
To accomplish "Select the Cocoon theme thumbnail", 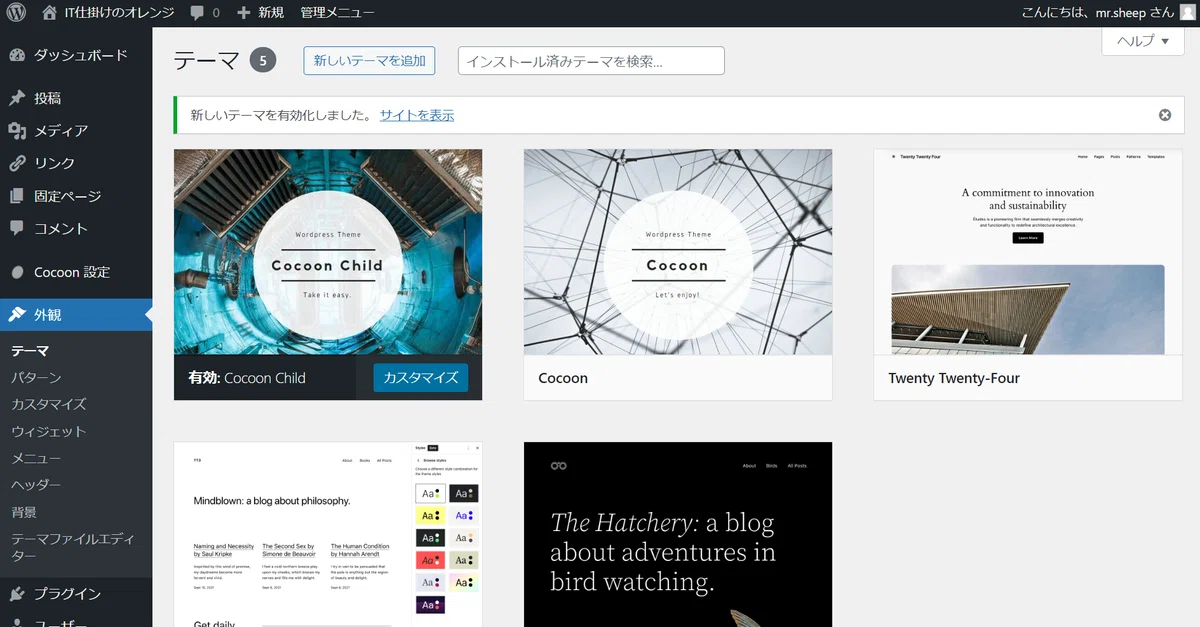I will tap(678, 252).
